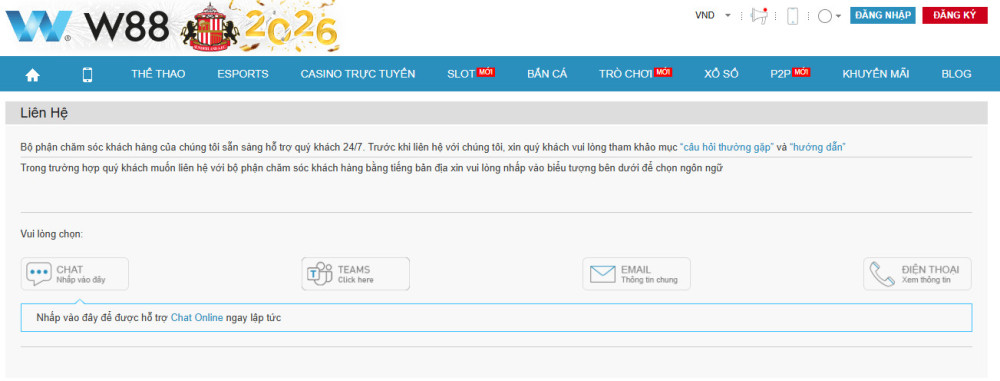This screenshot has height=381, width=1000.
Task: Click the "Liên Hệ" heading text
Action: coord(44,113)
